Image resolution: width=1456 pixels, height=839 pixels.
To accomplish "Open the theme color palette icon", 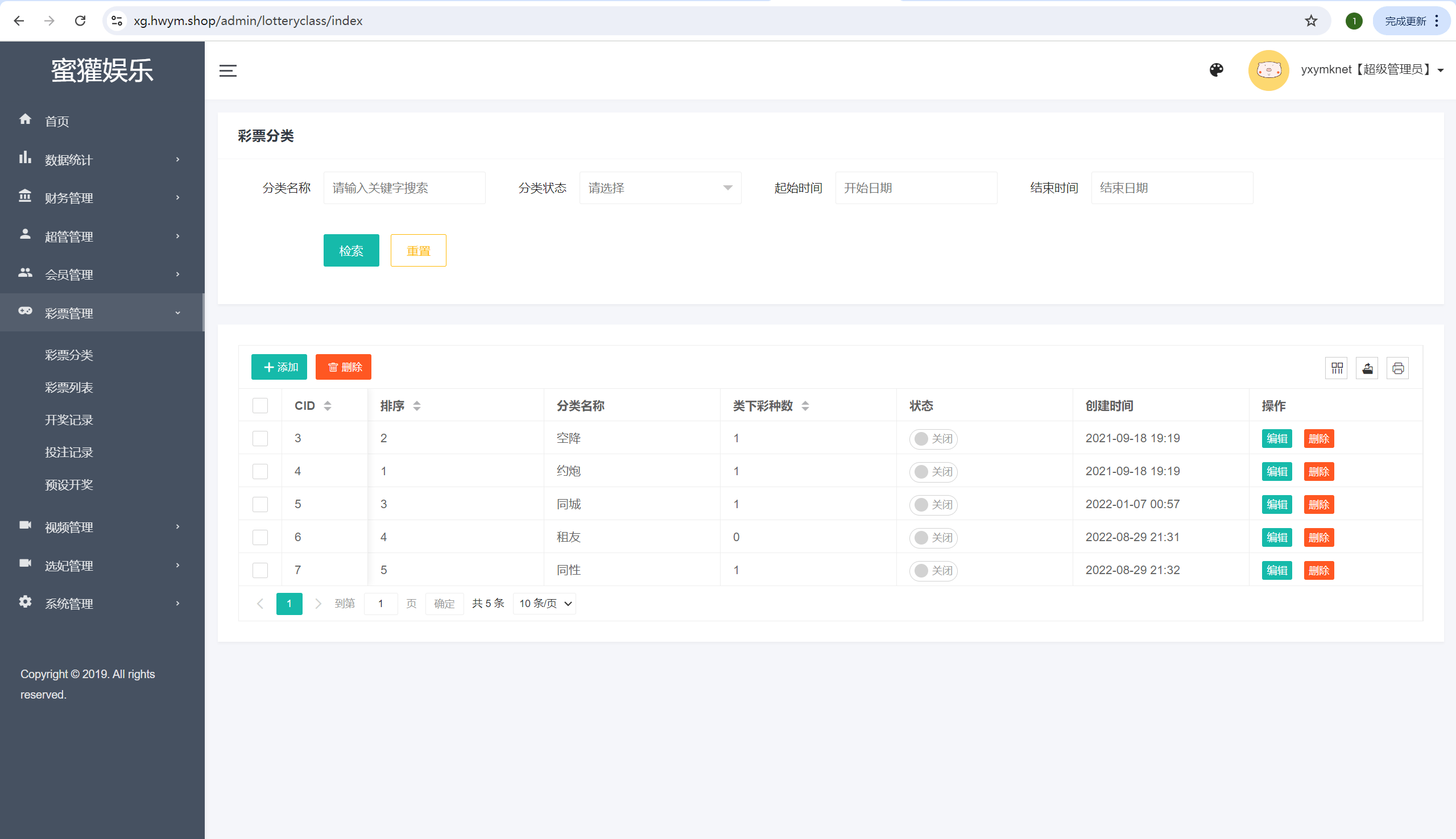I will 1216,70.
